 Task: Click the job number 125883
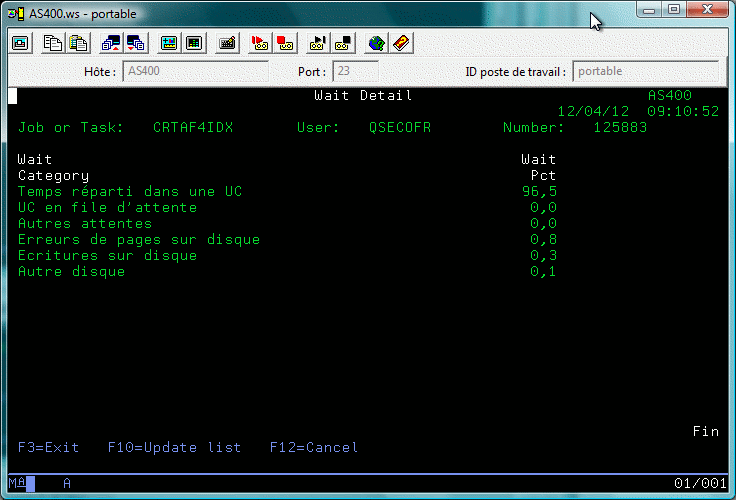pyautogui.click(x=620, y=128)
